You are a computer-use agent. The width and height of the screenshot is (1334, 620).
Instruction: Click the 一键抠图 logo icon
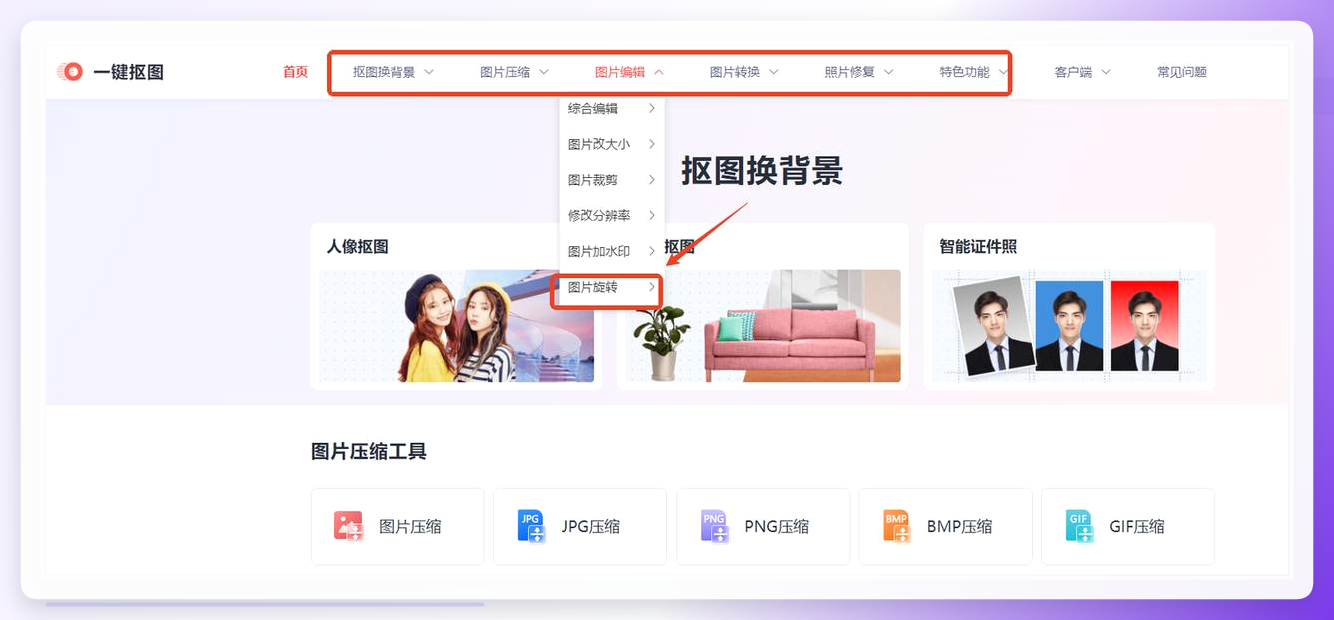[70, 72]
